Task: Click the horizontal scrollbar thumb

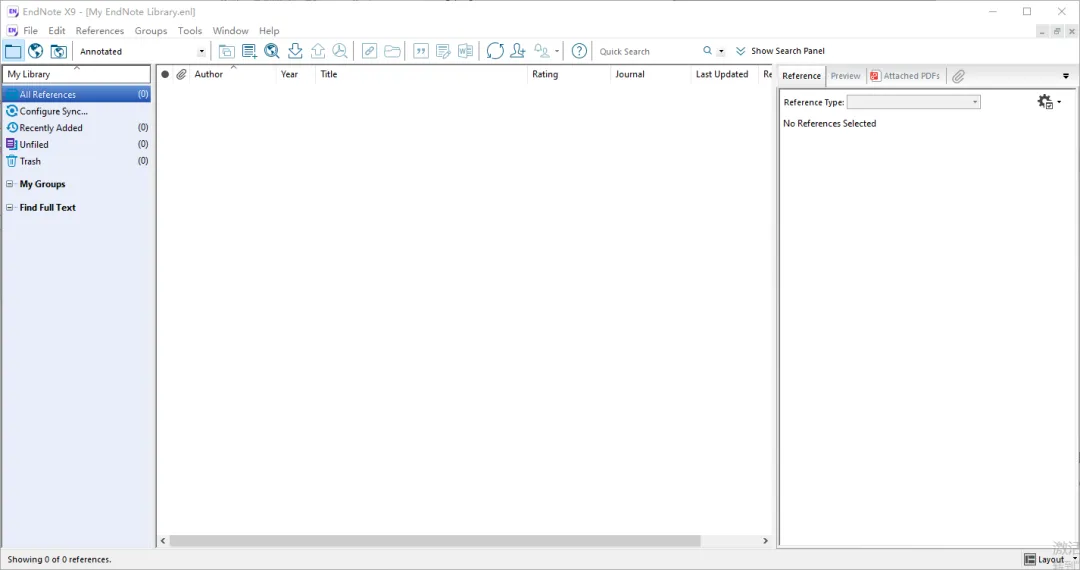Action: point(435,541)
